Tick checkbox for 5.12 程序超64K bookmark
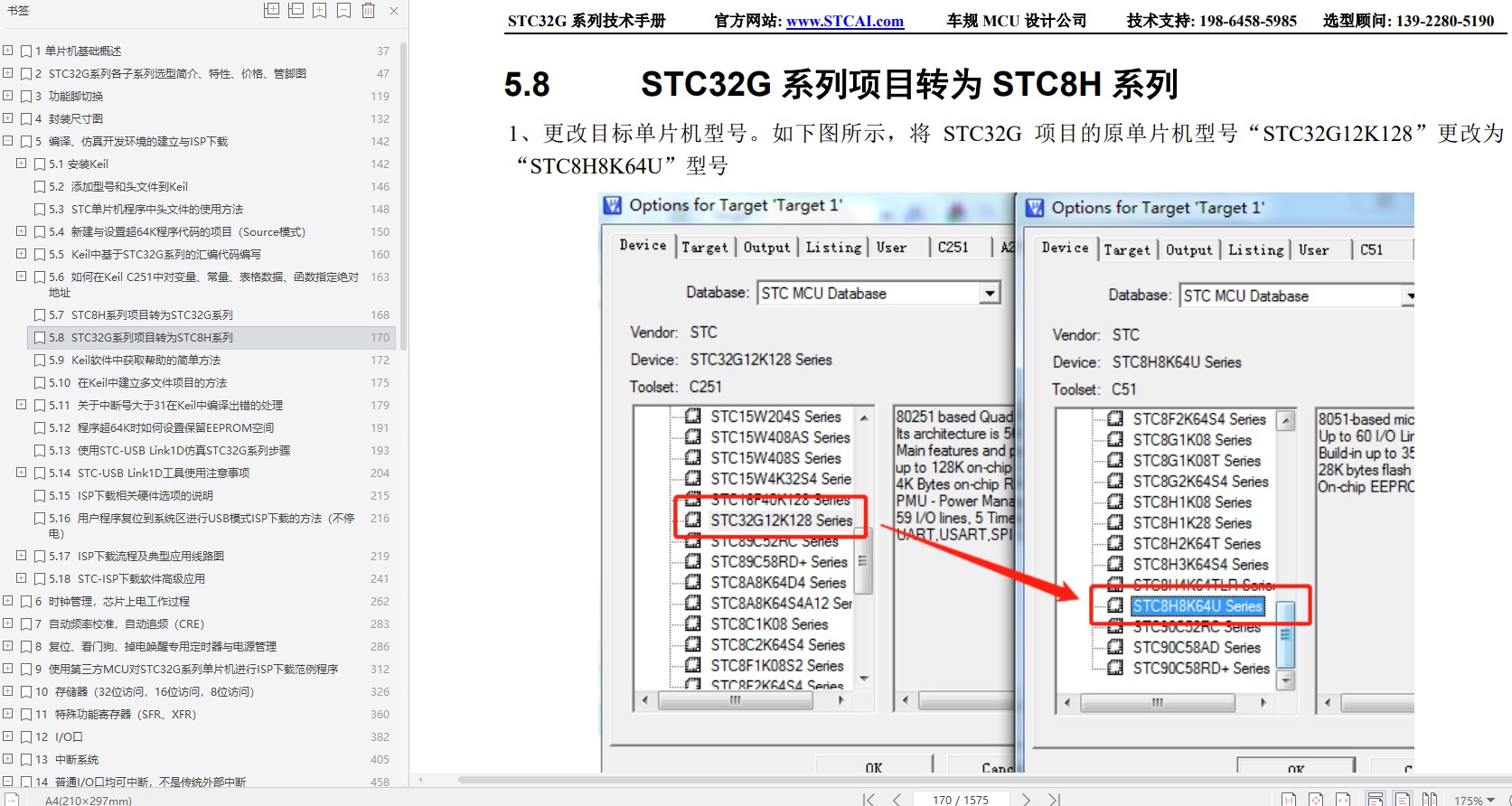1512x806 pixels. click(40, 428)
